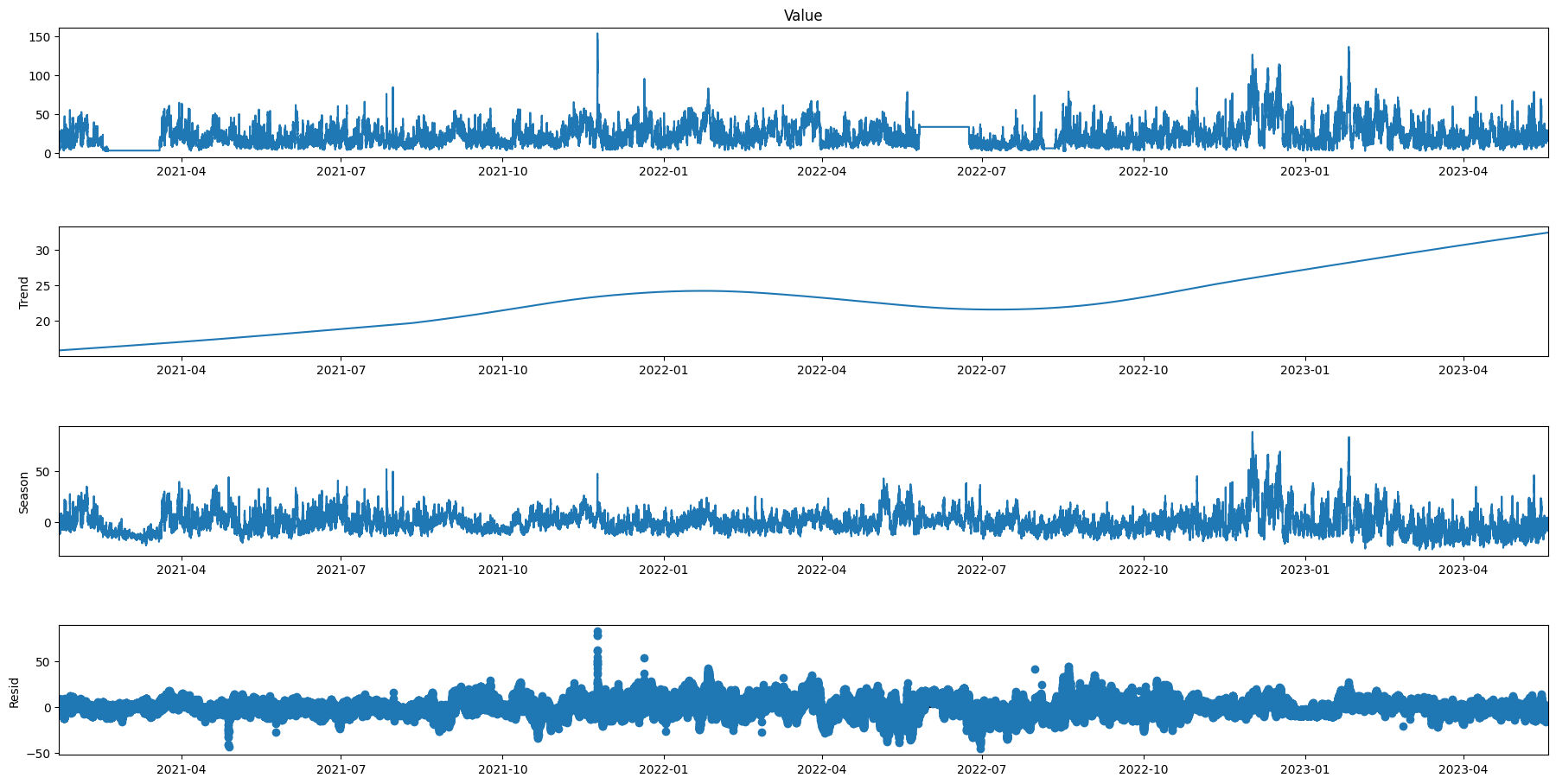
Task: Select the 0 tick on the Season plot
Action: 48,523
